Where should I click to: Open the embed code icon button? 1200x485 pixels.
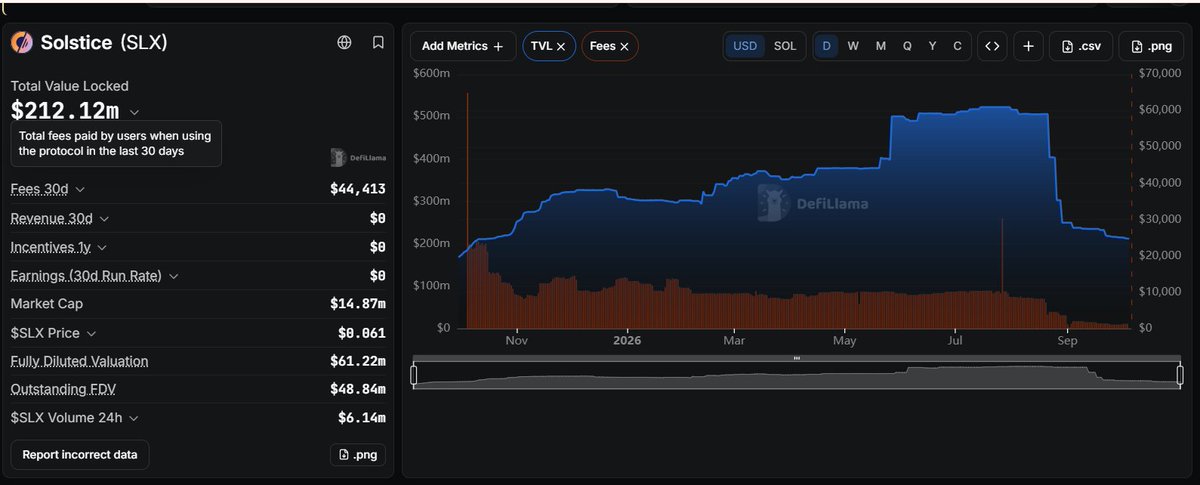[992, 46]
